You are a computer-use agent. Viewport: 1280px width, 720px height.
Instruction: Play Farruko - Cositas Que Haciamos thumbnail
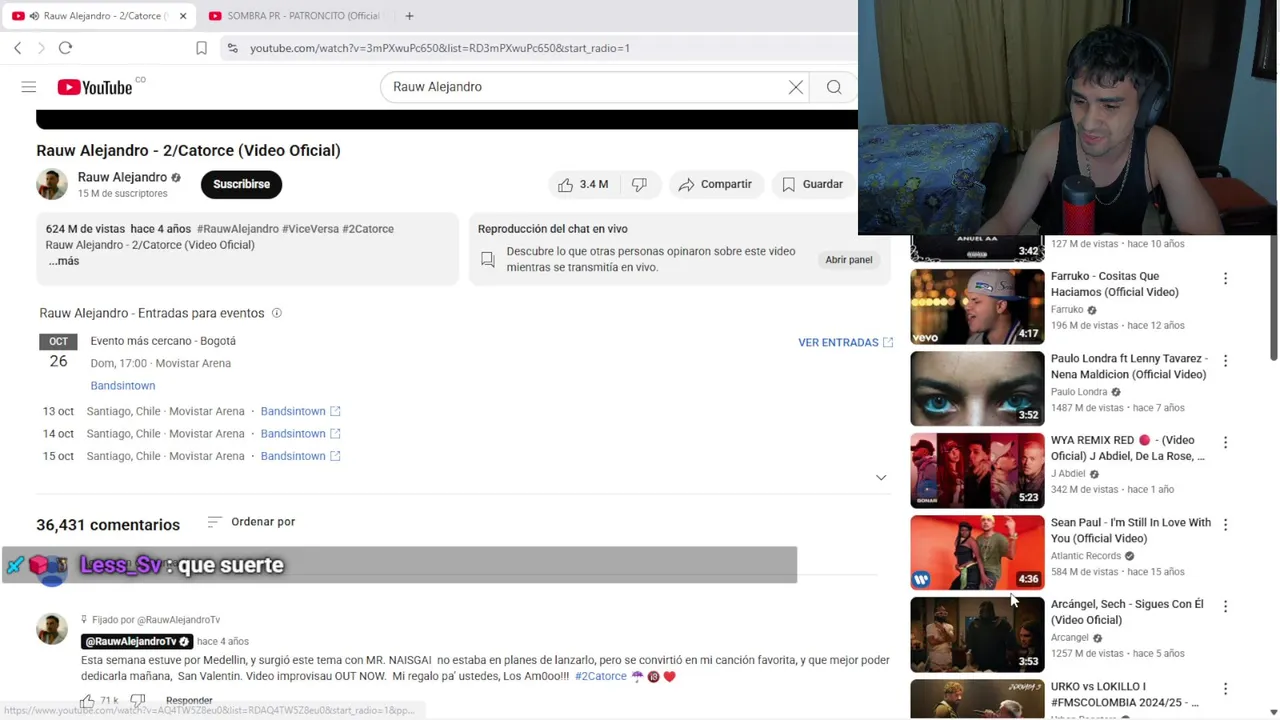977,306
